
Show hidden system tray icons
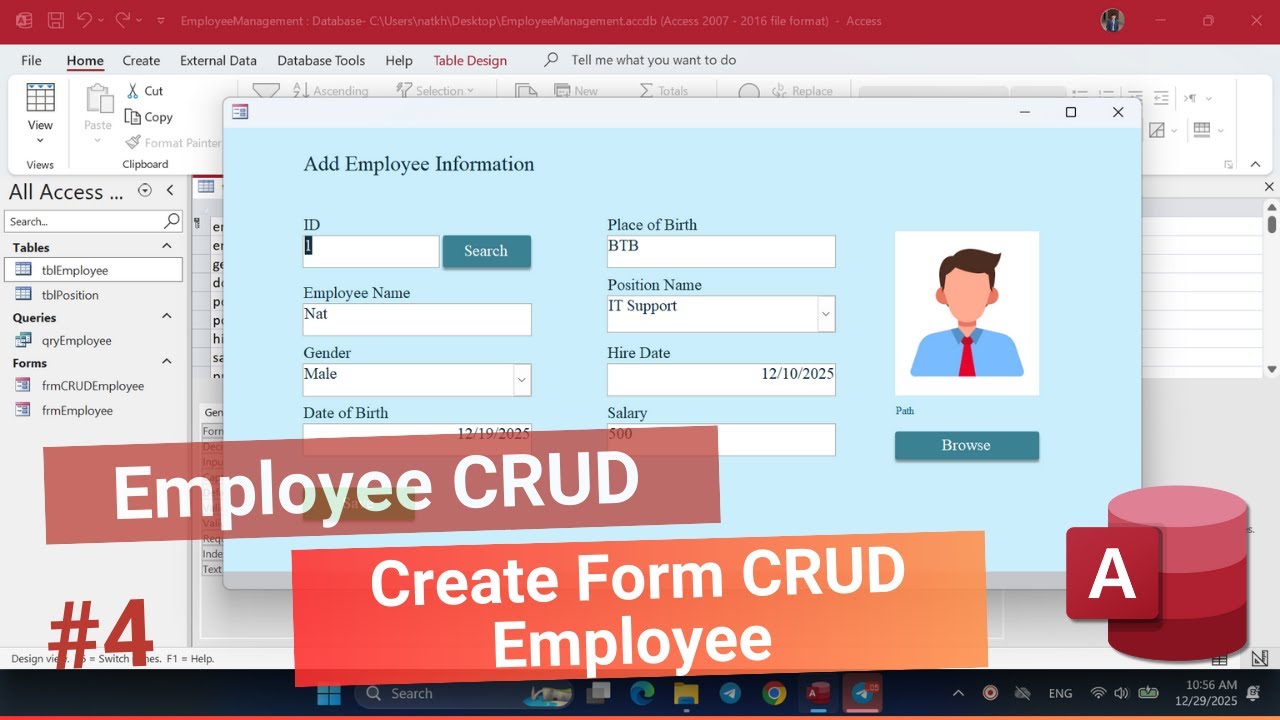click(958, 693)
